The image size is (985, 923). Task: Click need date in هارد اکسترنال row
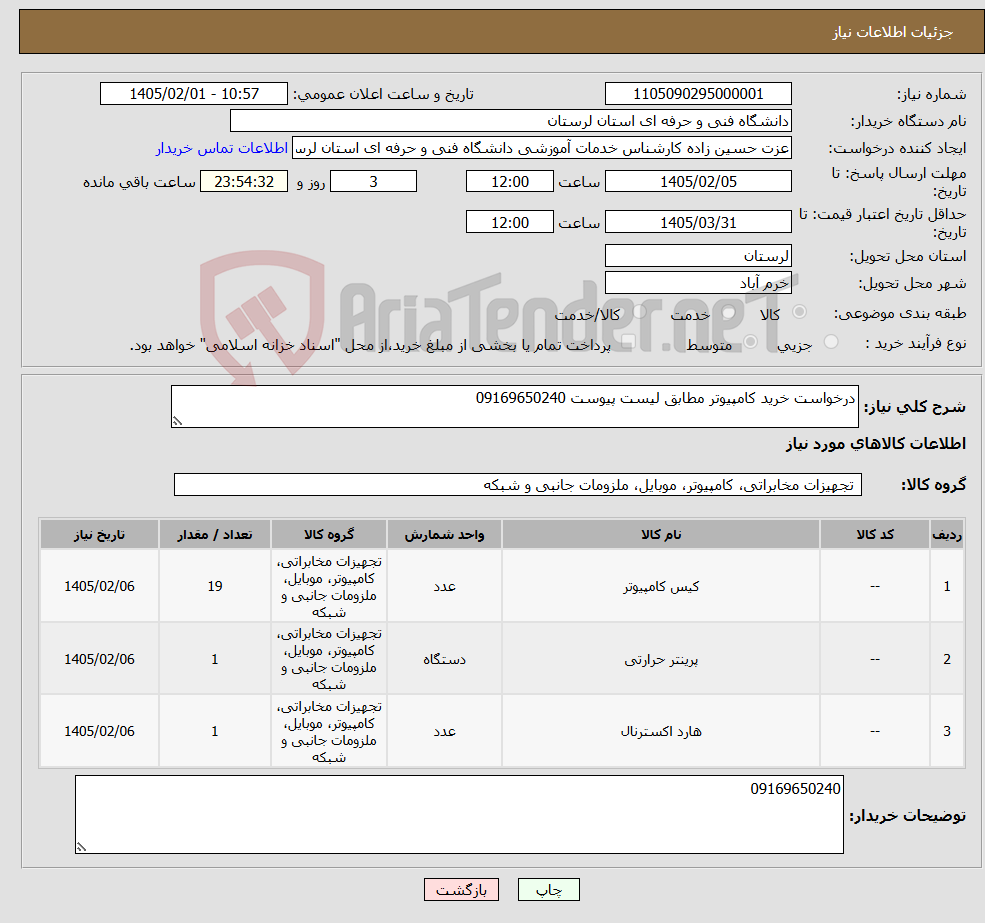click(x=99, y=731)
